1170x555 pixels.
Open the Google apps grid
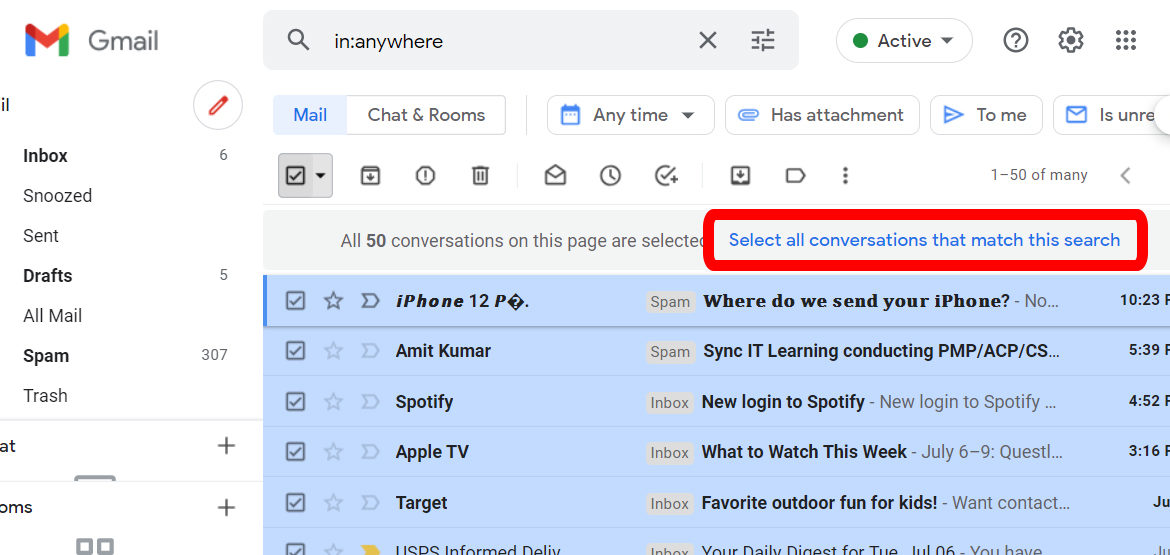click(x=1125, y=40)
